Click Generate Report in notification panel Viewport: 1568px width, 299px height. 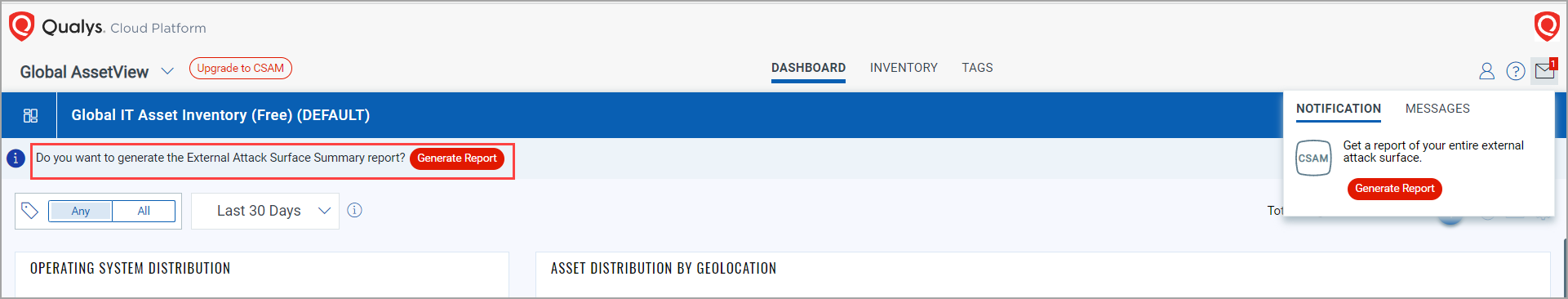coord(1395,189)
